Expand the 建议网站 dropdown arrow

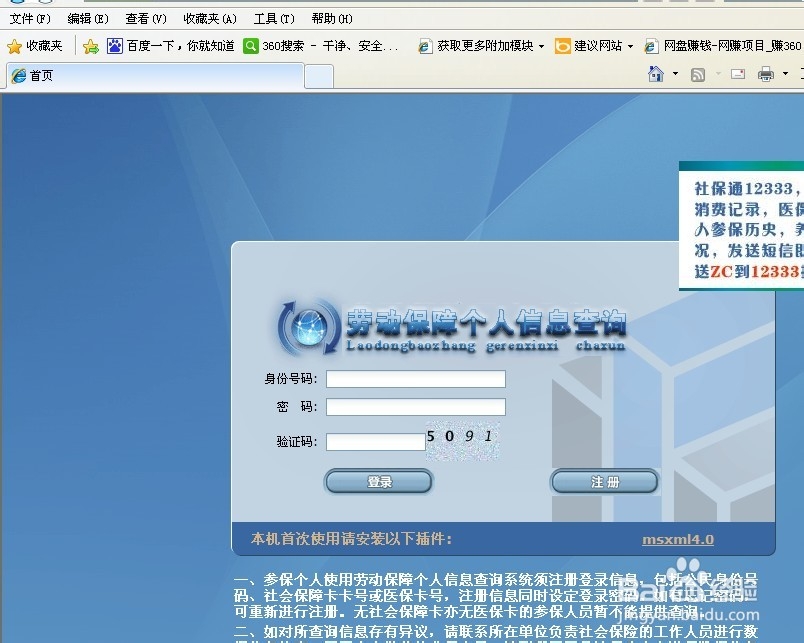[x=630, y=46]
